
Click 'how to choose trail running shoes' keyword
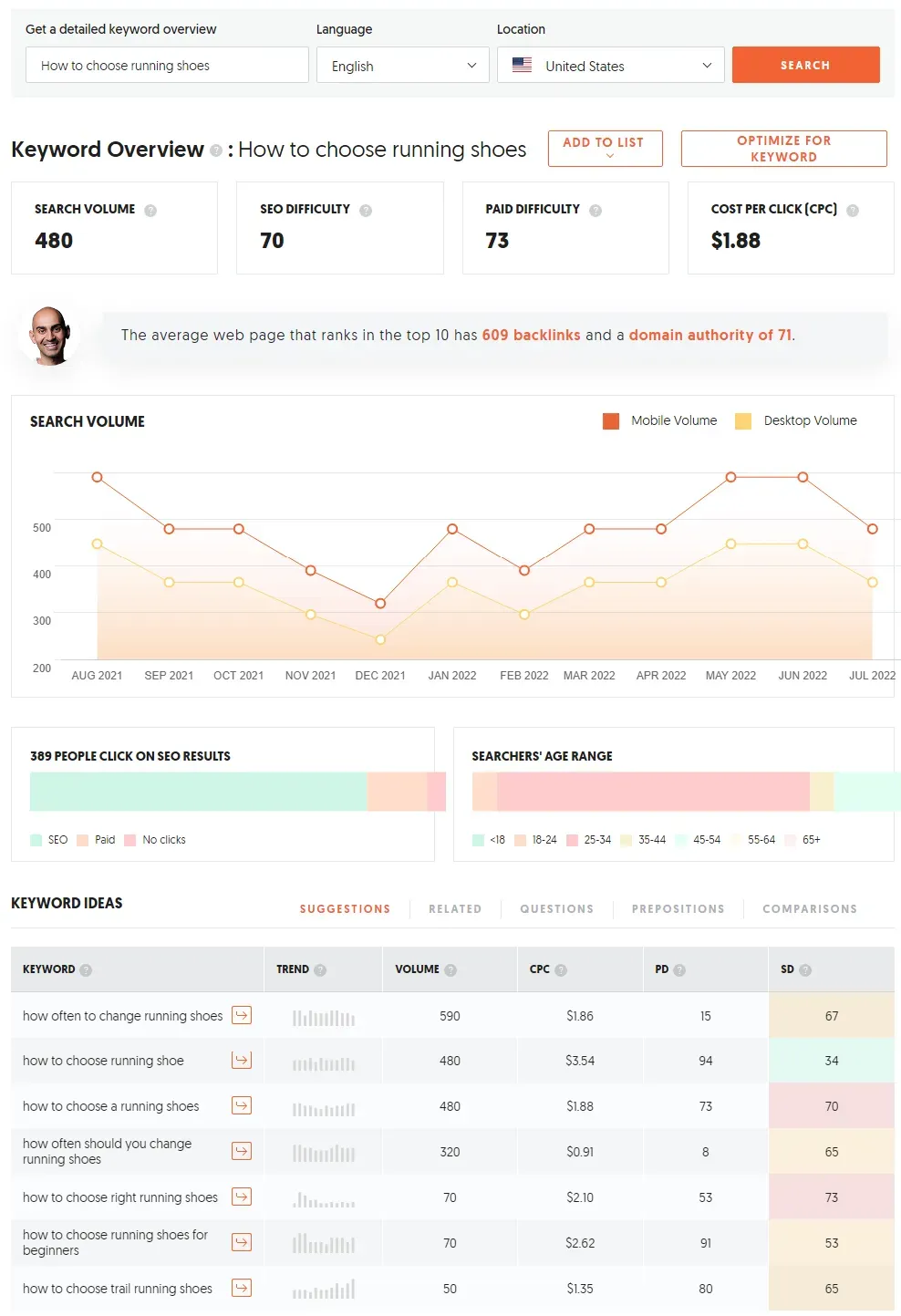coord(117,1289)
